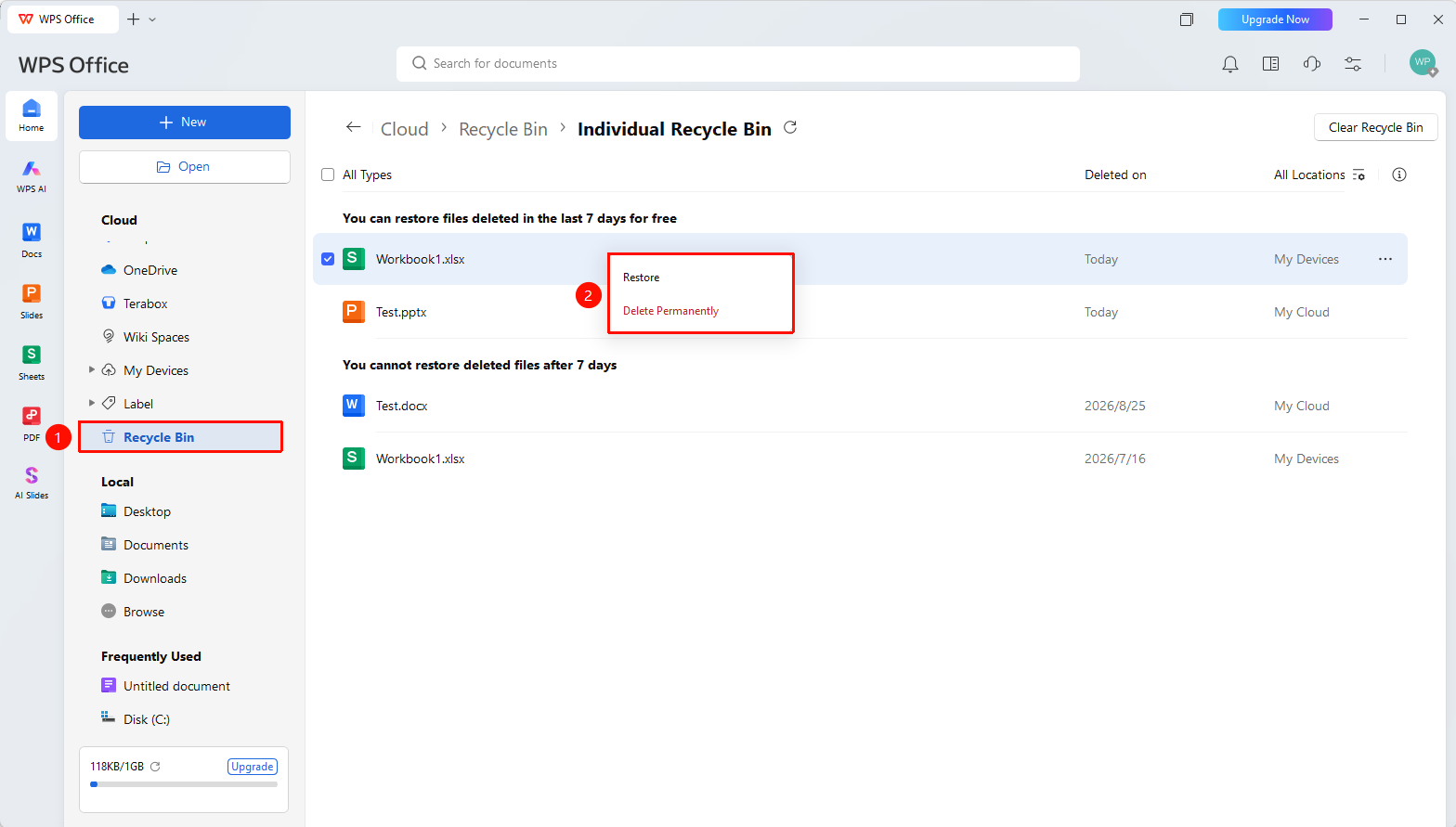The height and width of the screenshot is (827, 1456).
Task: Click the New button
Action: tap(185, 123)
